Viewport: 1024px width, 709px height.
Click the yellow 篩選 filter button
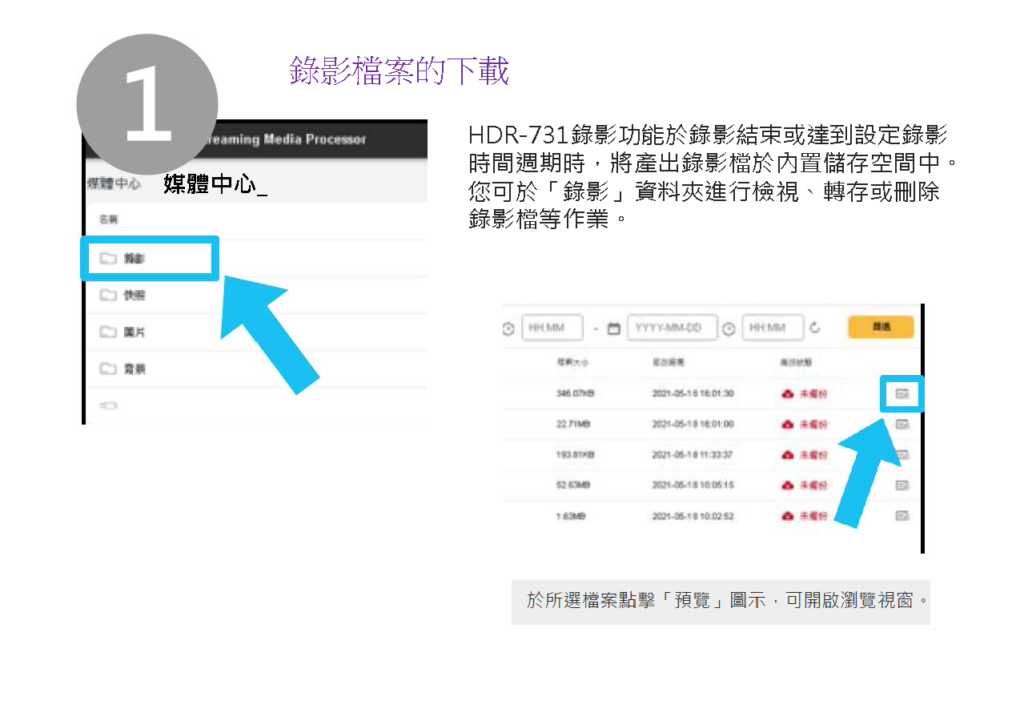[880, 327]
